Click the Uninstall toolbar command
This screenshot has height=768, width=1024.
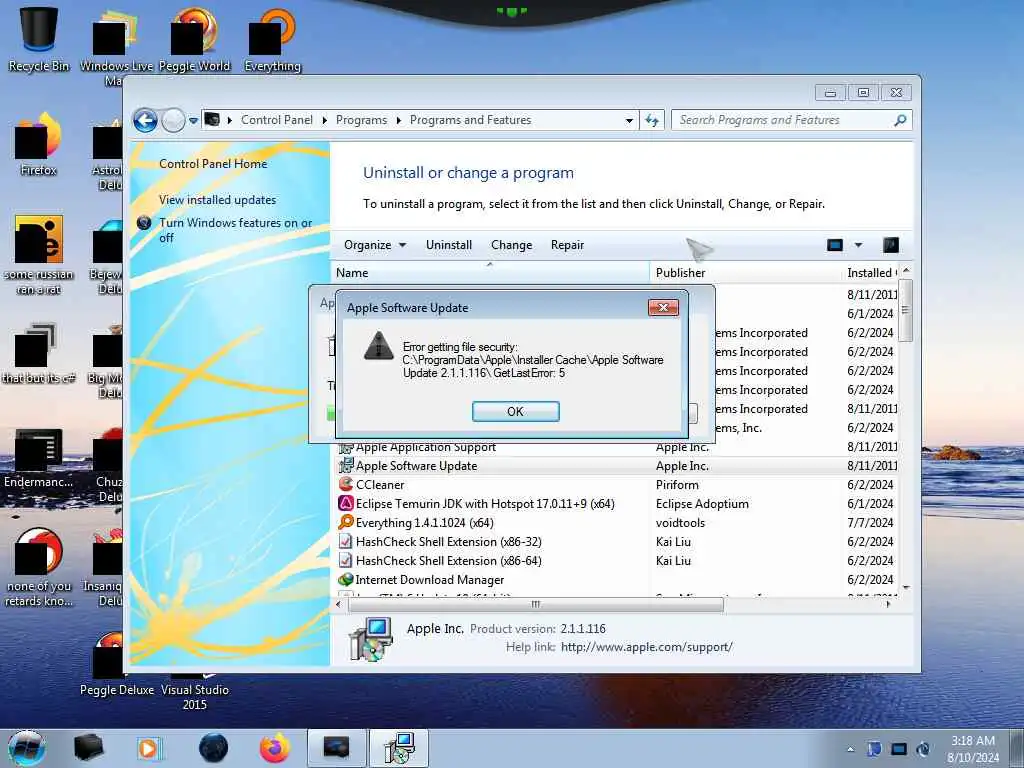[449, 245]
